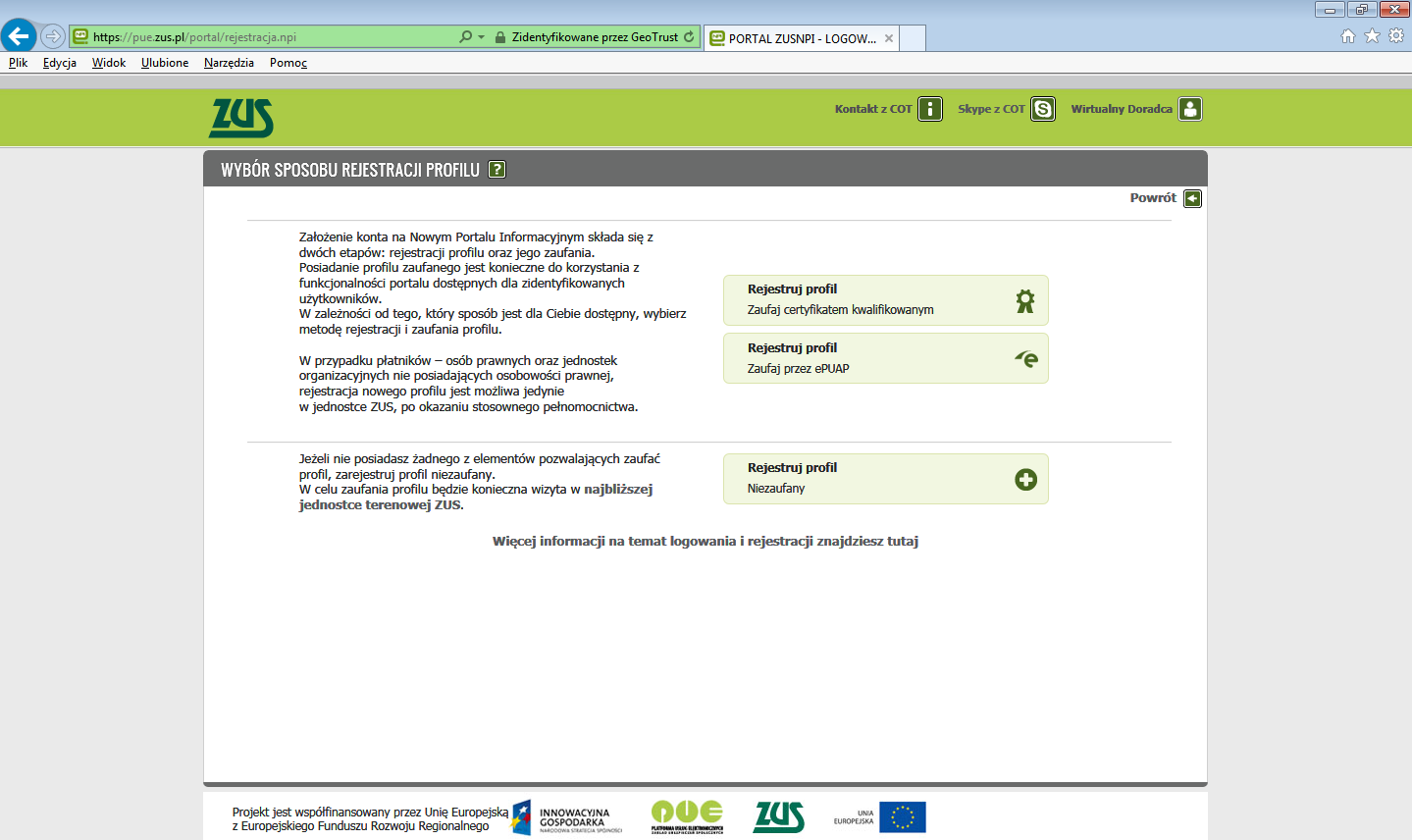Open browser home icon
The image size is (1412, 840).
tap(1348, 36)
